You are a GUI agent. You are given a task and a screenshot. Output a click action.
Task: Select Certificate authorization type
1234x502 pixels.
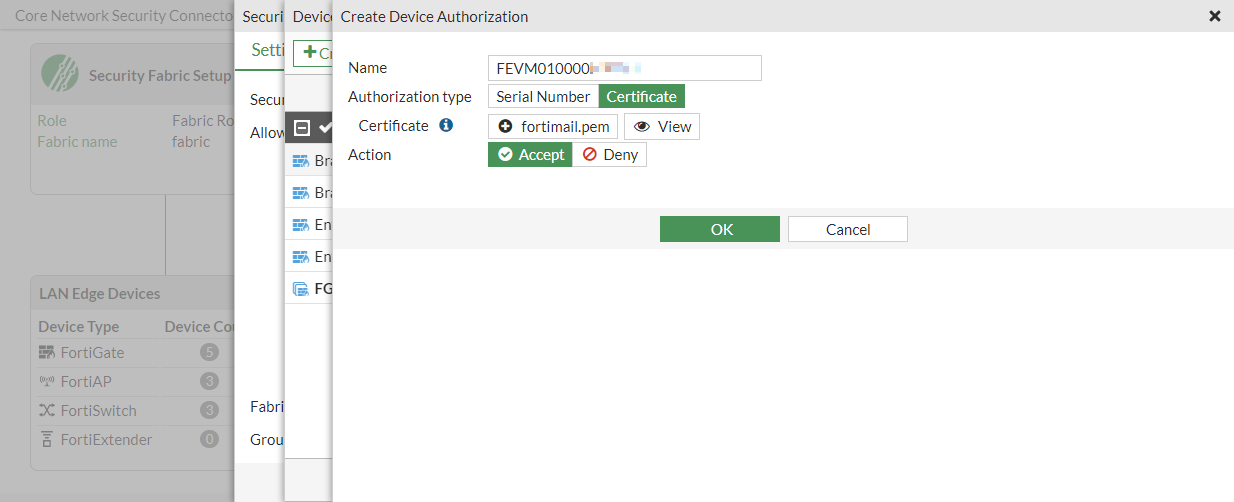(642, 97)
